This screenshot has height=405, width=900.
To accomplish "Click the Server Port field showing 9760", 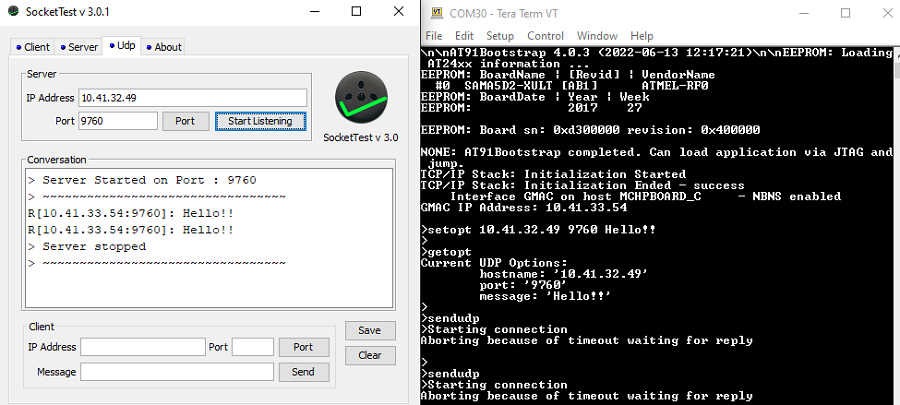I will coord(118,121).
